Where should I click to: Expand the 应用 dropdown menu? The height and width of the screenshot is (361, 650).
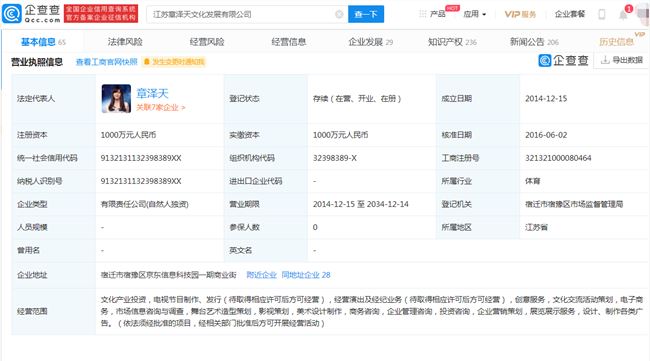point(475,14)
